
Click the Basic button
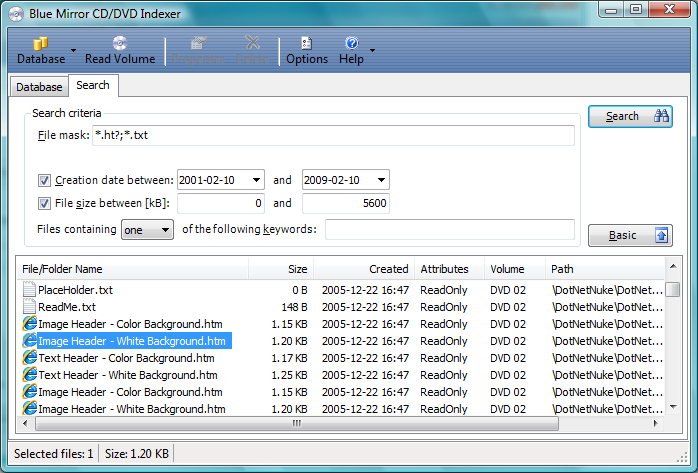point(630,235)
